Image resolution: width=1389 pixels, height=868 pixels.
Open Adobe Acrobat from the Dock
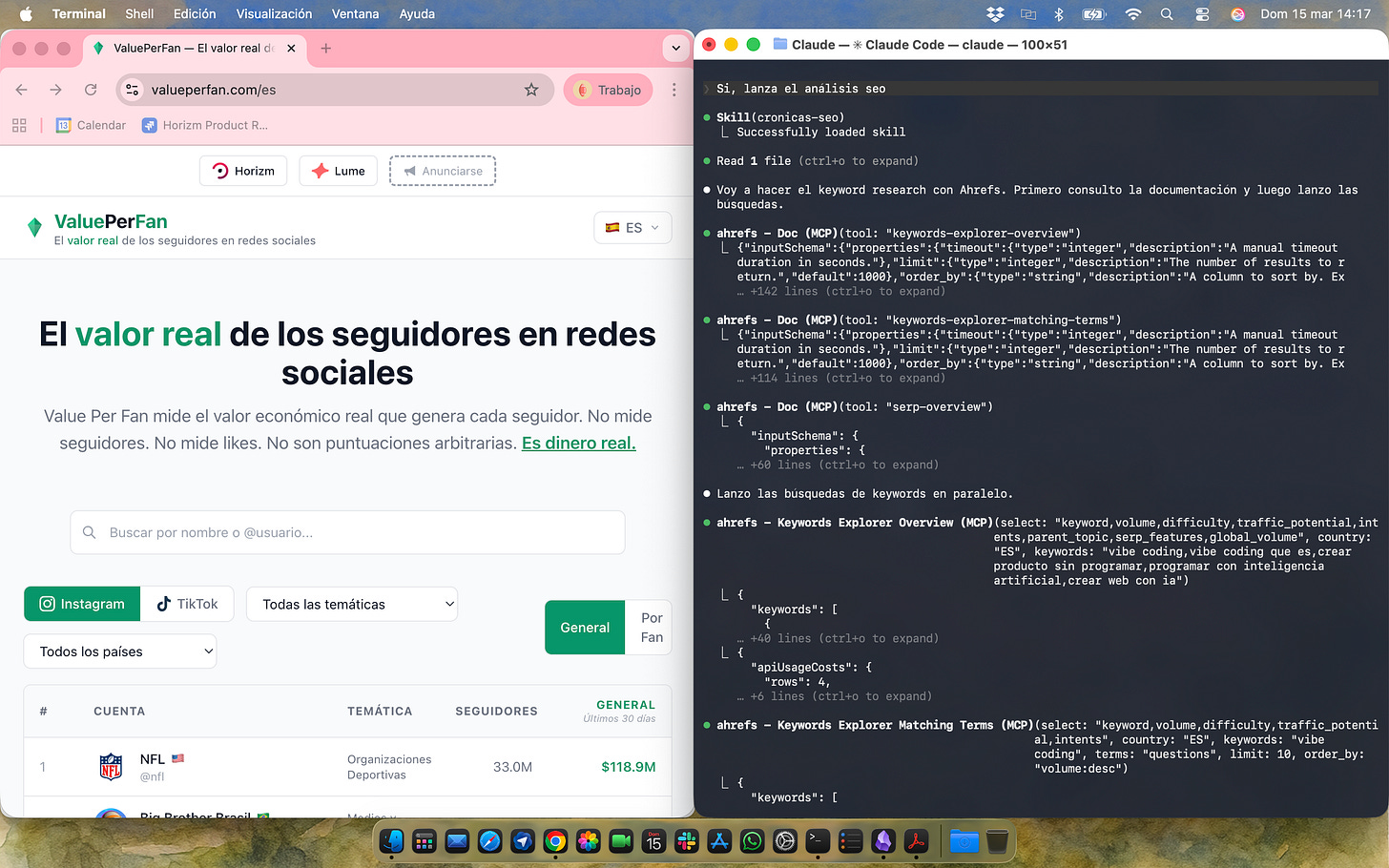(916, 840)
